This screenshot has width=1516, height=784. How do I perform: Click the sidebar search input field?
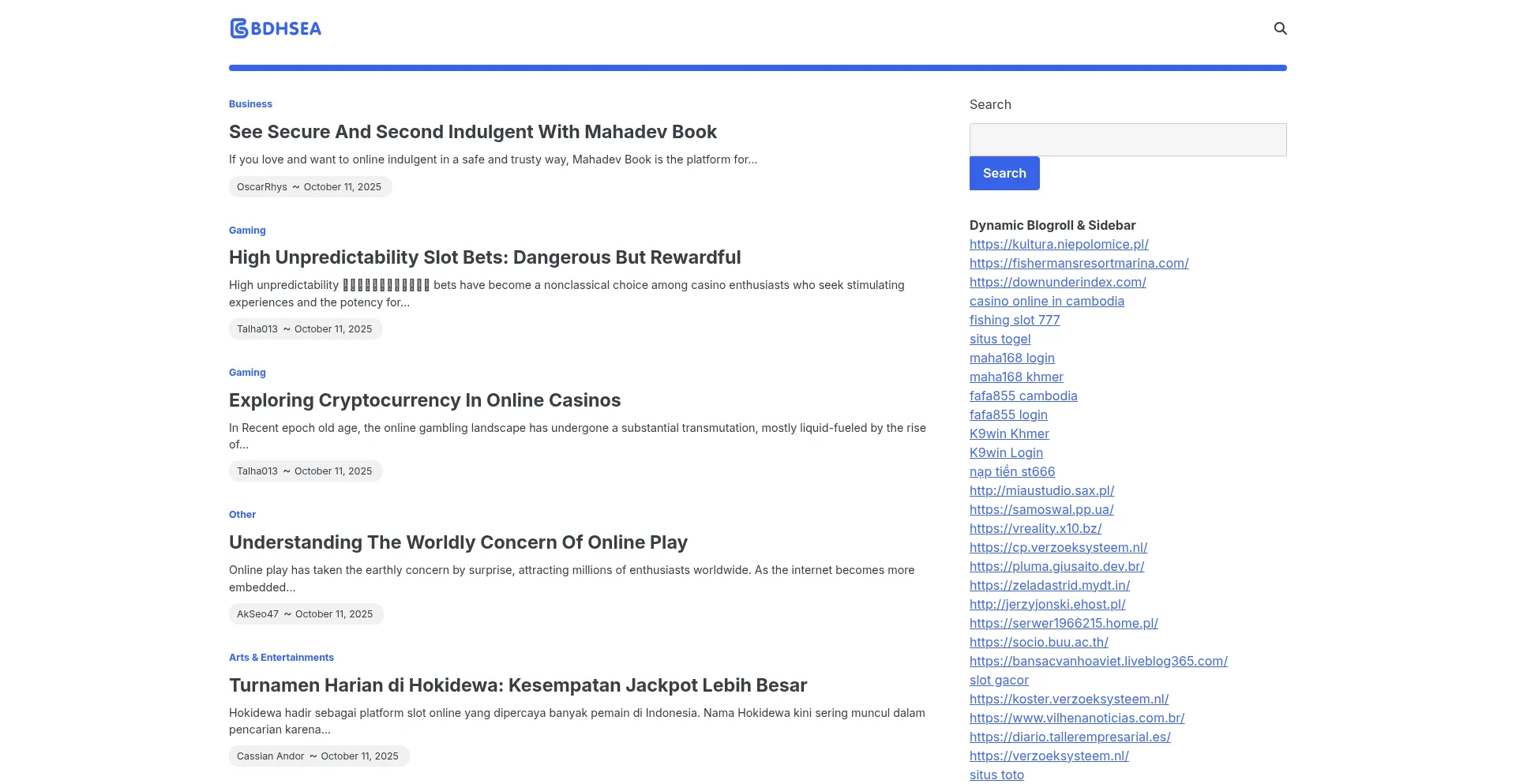[1128, 140]
